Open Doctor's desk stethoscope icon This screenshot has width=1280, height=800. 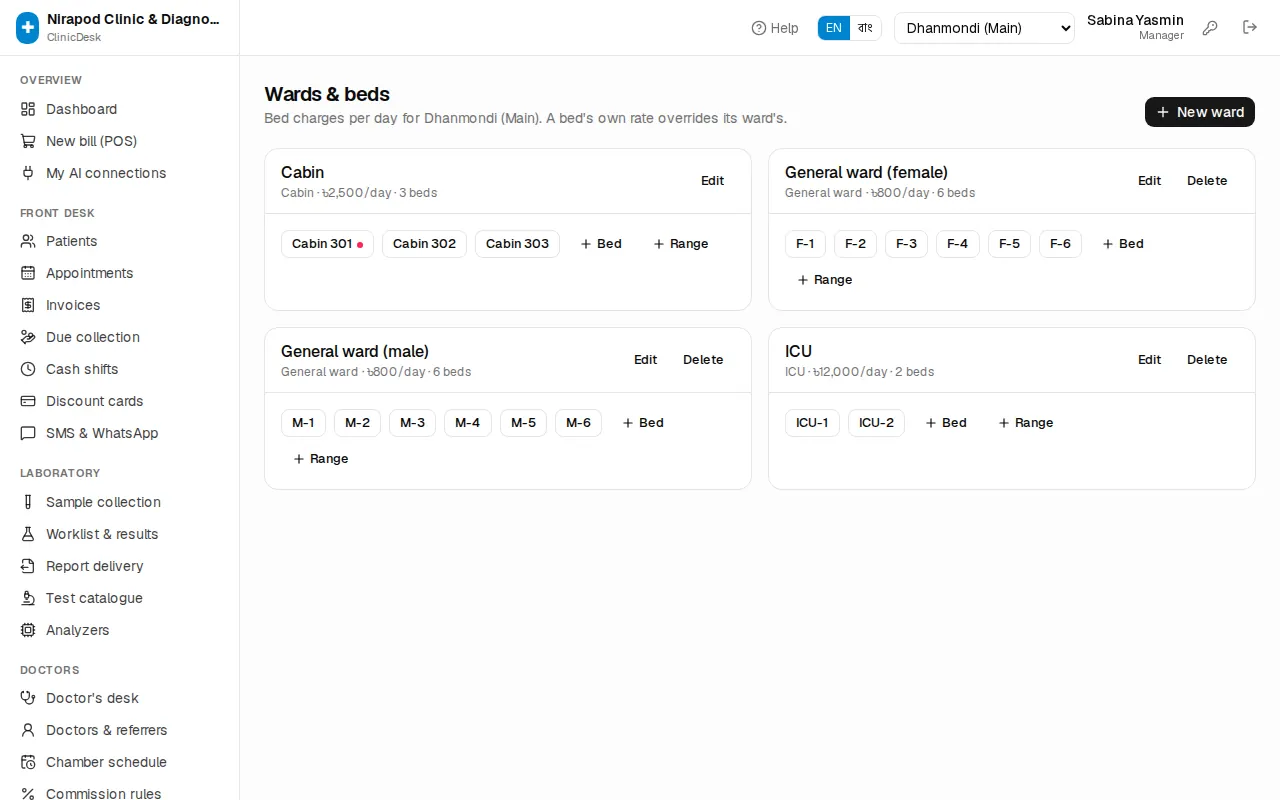coord(28,698)
